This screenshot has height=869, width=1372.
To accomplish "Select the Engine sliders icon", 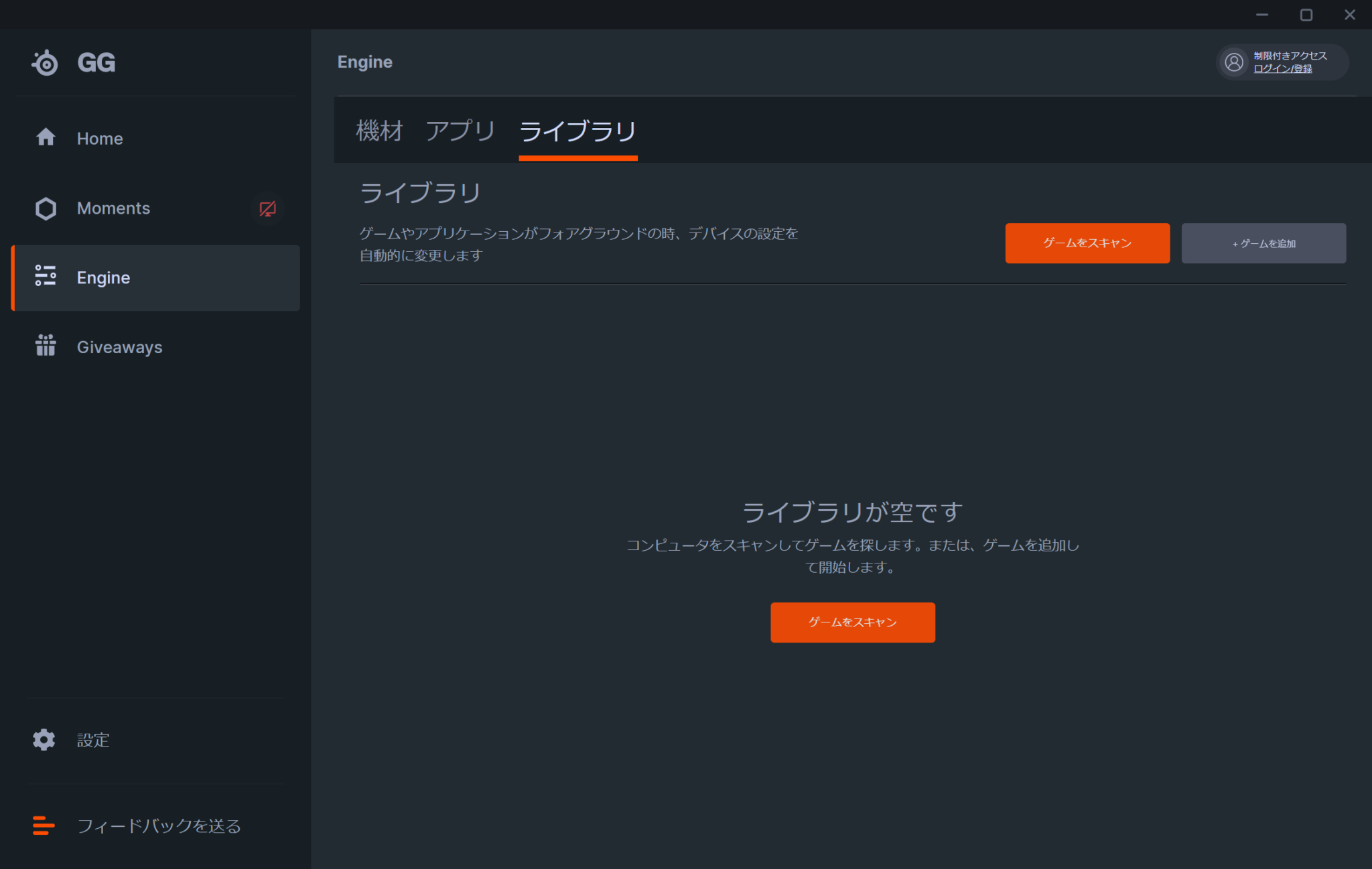I will [46, 277].
